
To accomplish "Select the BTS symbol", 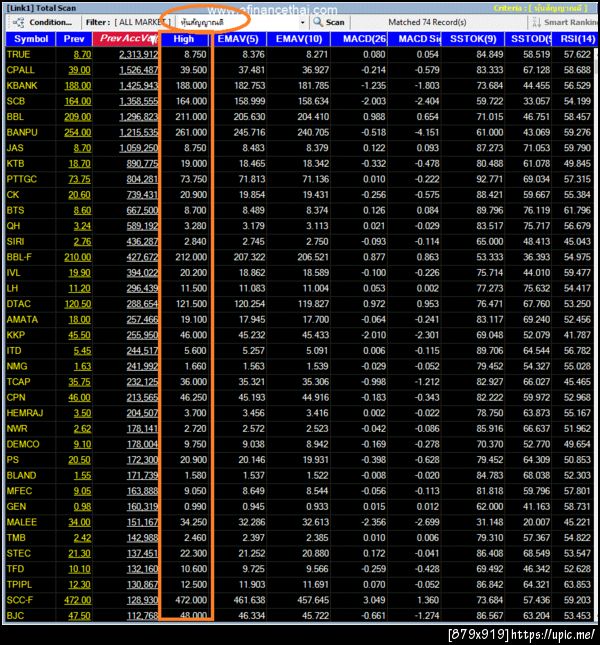I will 15,211.
